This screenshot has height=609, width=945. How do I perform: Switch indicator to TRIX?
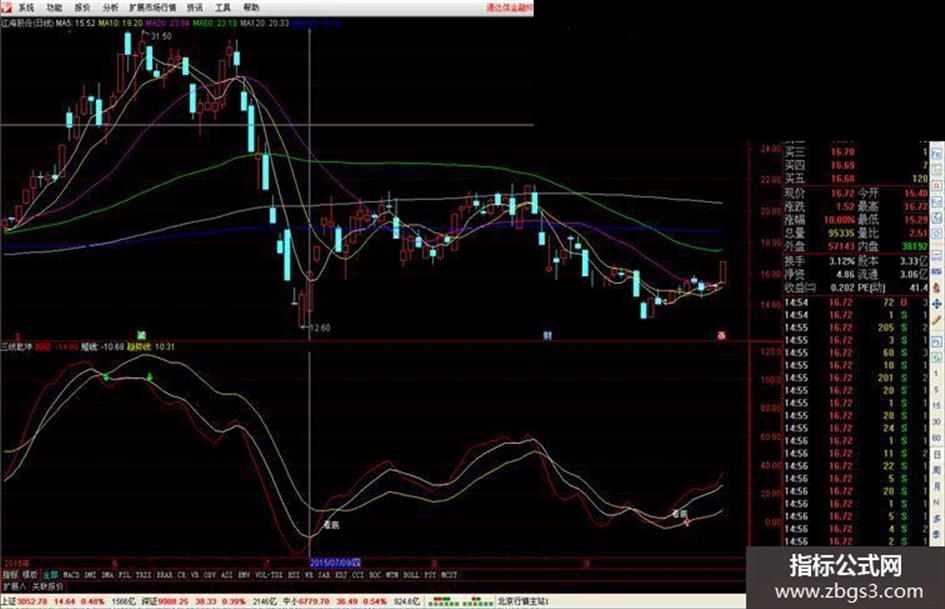[143, 575]
